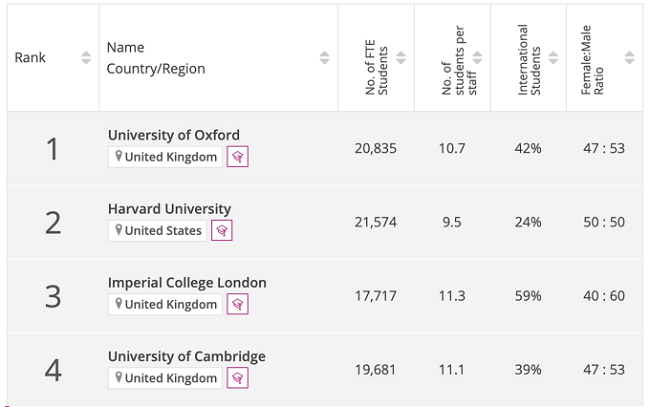Sort by International Students column arrows
650x407 pixels.
(553, 58)
